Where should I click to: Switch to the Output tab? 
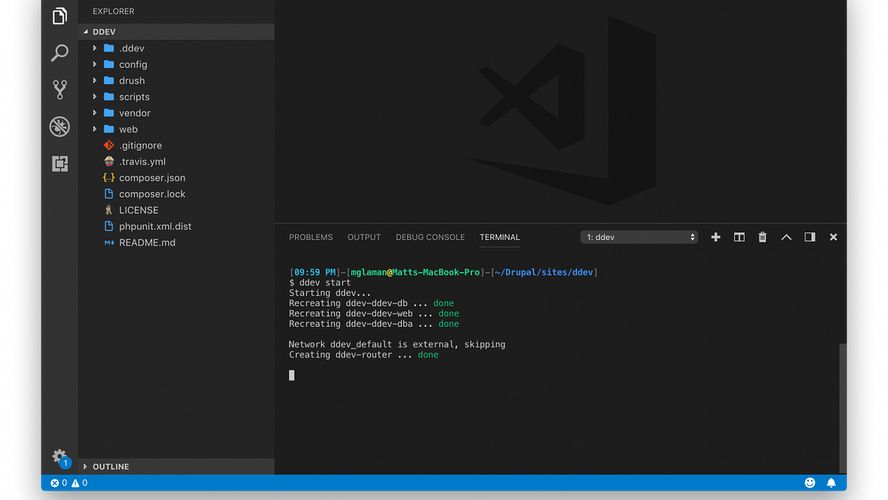point(364,237)
